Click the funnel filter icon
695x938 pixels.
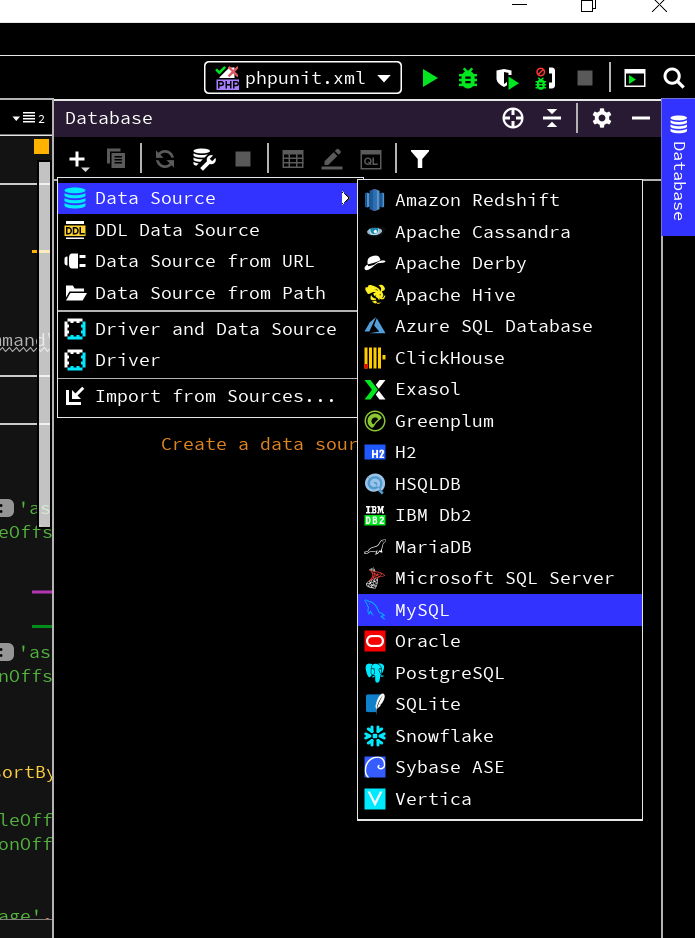pos(420,159)
